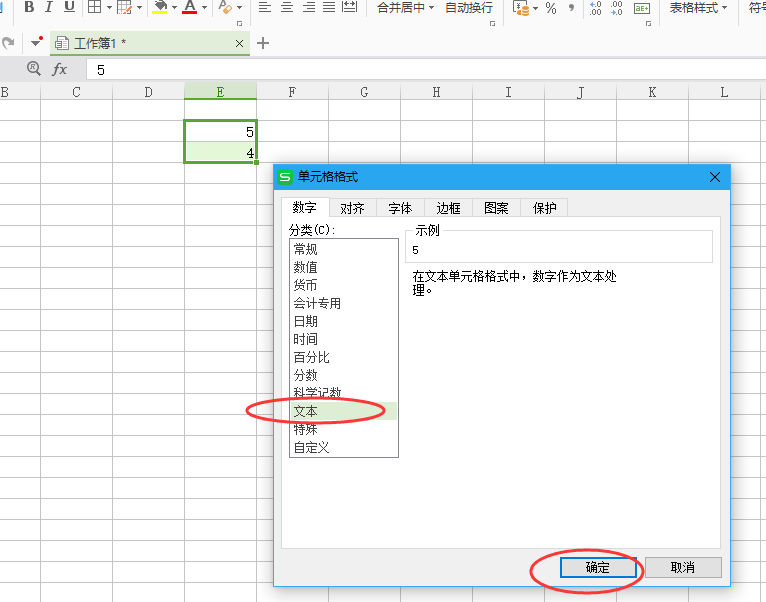Click the zoom magnifier icon by formula bar
The height and width of the screenshot is (602, 766).
click(x=33, y=68)
